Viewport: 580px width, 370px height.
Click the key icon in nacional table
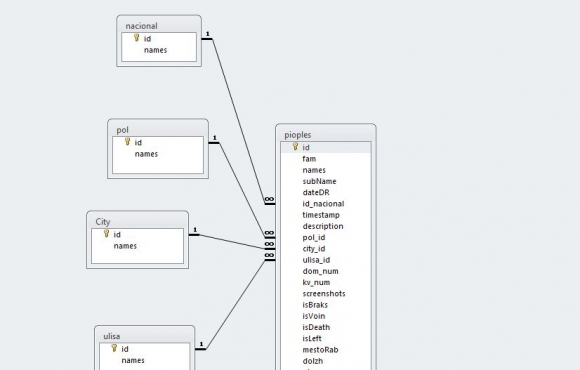pos(136,38)
